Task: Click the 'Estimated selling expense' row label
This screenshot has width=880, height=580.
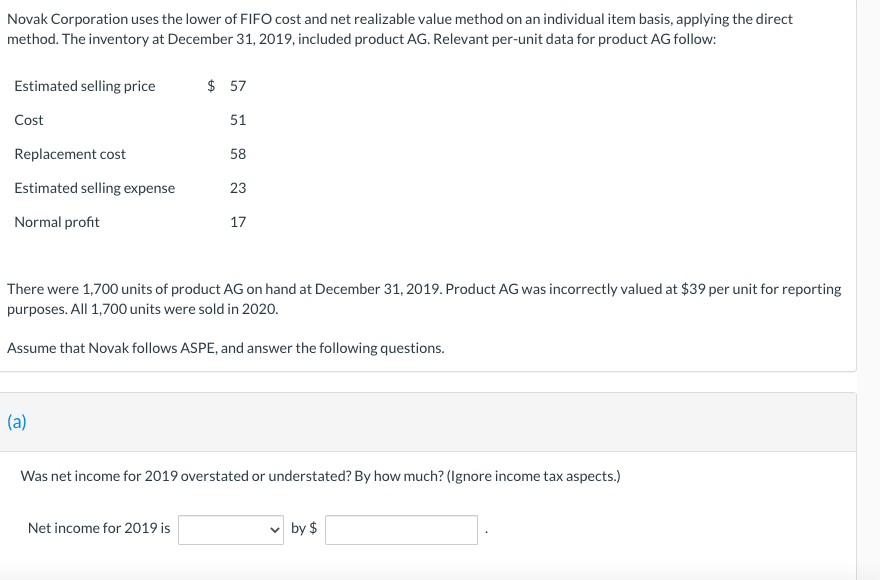Action: coord(95,188)
